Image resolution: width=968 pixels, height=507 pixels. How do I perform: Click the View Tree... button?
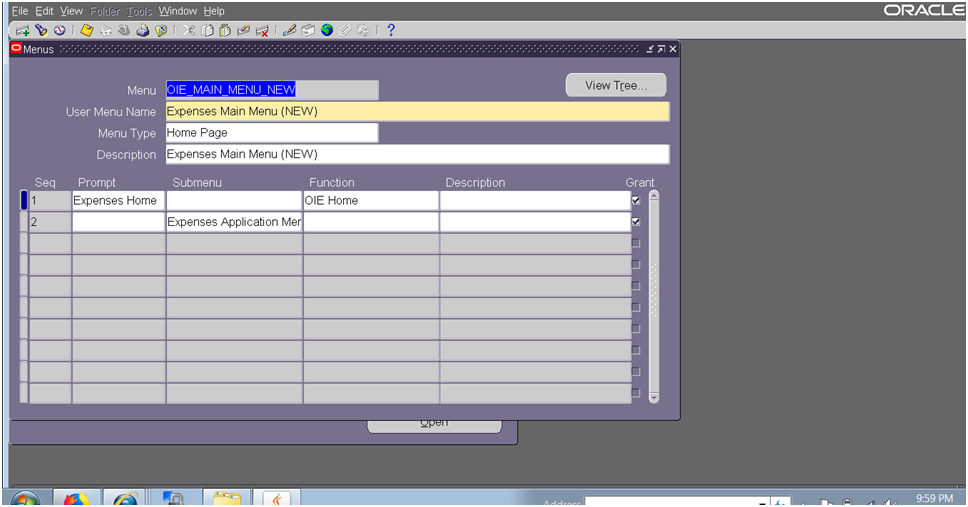[x=616, y=85]
